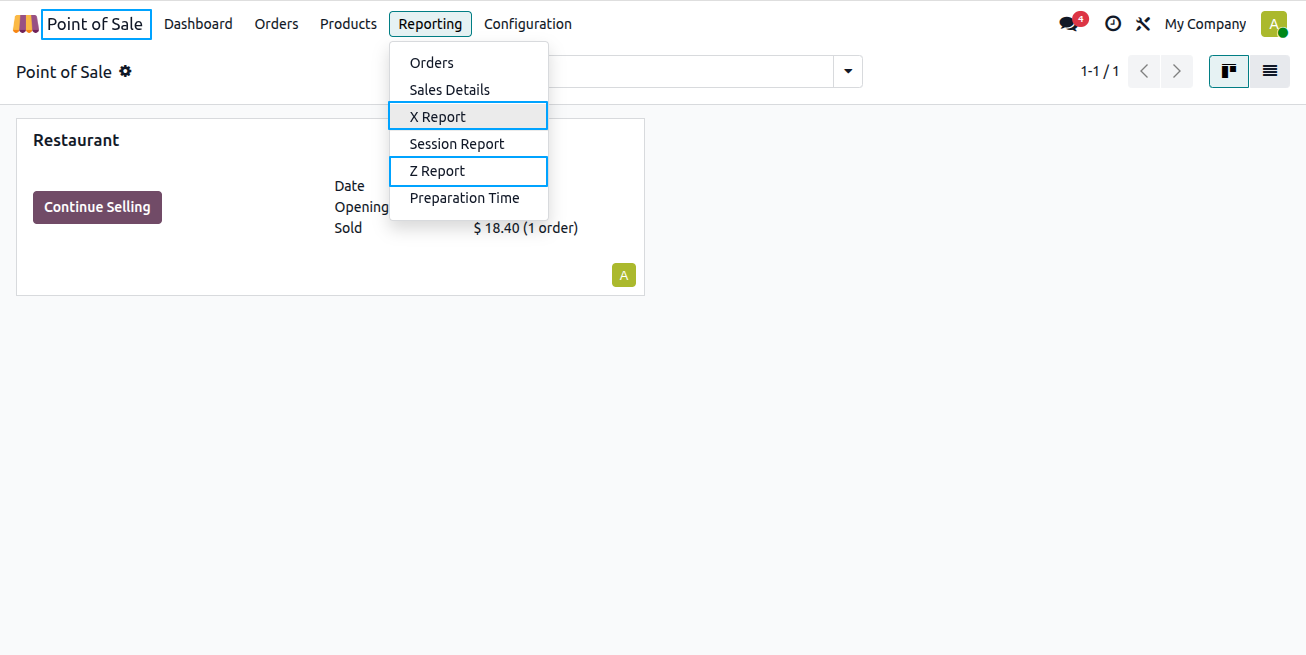Click the user avatar in top right corner
The image size is (1306, 655).
point(1274,24)
